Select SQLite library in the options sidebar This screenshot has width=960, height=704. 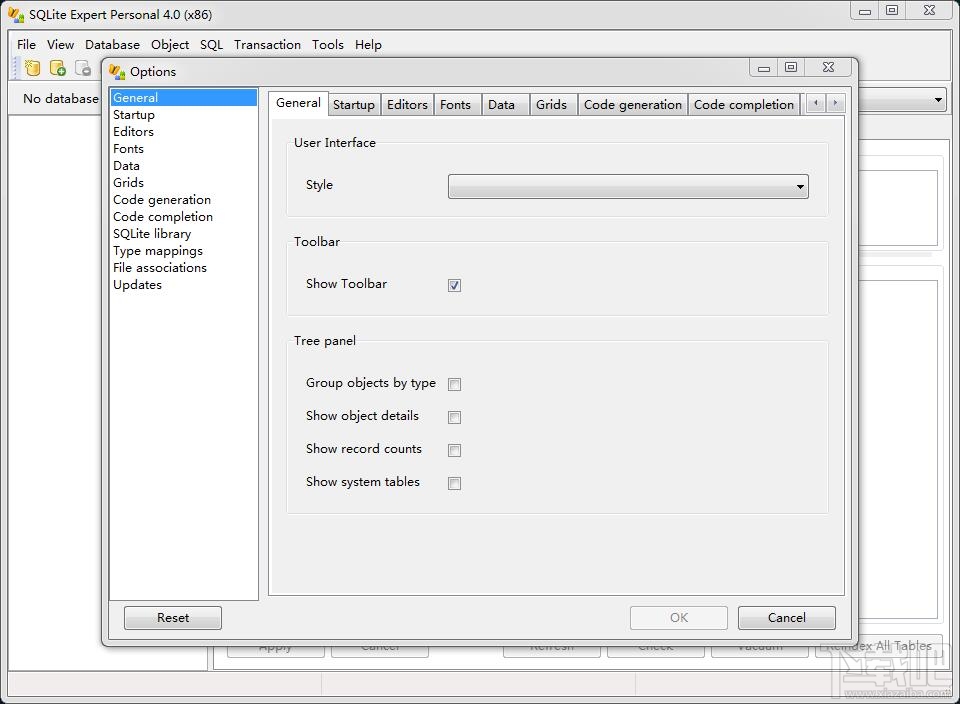(153, 233)
